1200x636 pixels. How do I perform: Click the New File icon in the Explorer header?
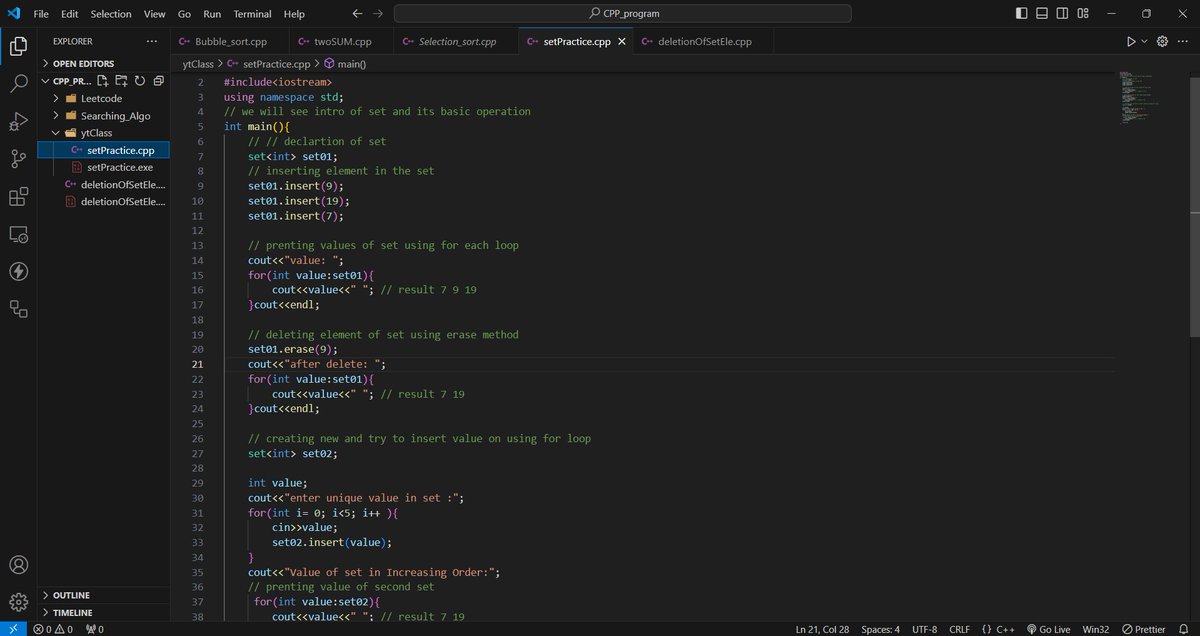click(x=103, y=81)
